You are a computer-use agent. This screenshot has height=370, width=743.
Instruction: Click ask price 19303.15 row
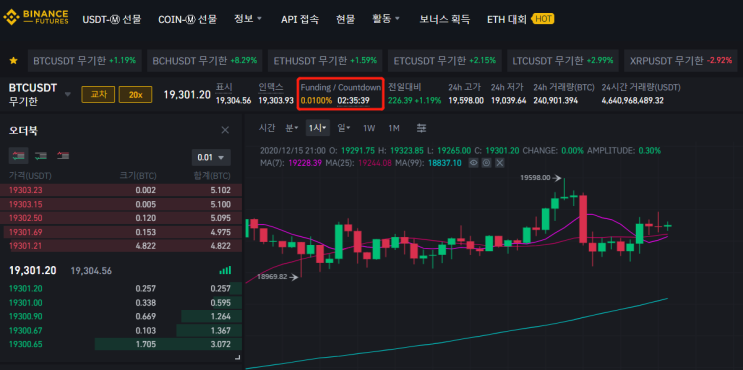(x=121, y=204)
